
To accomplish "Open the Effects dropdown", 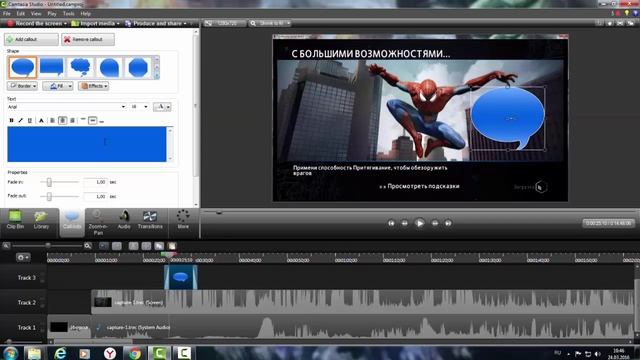I will 93,86.
